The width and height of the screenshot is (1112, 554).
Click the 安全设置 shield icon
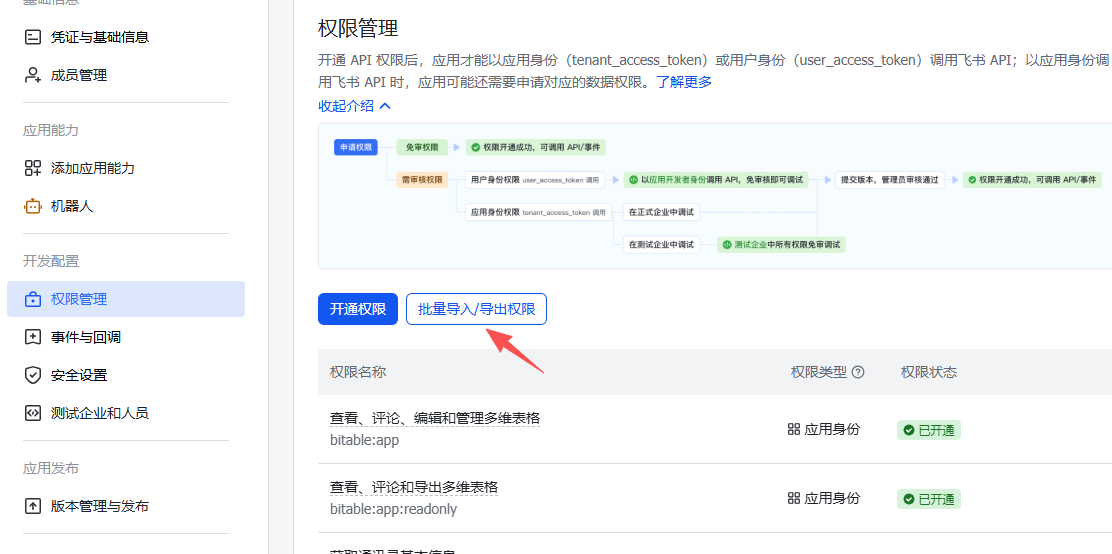[x=33, y=375]
